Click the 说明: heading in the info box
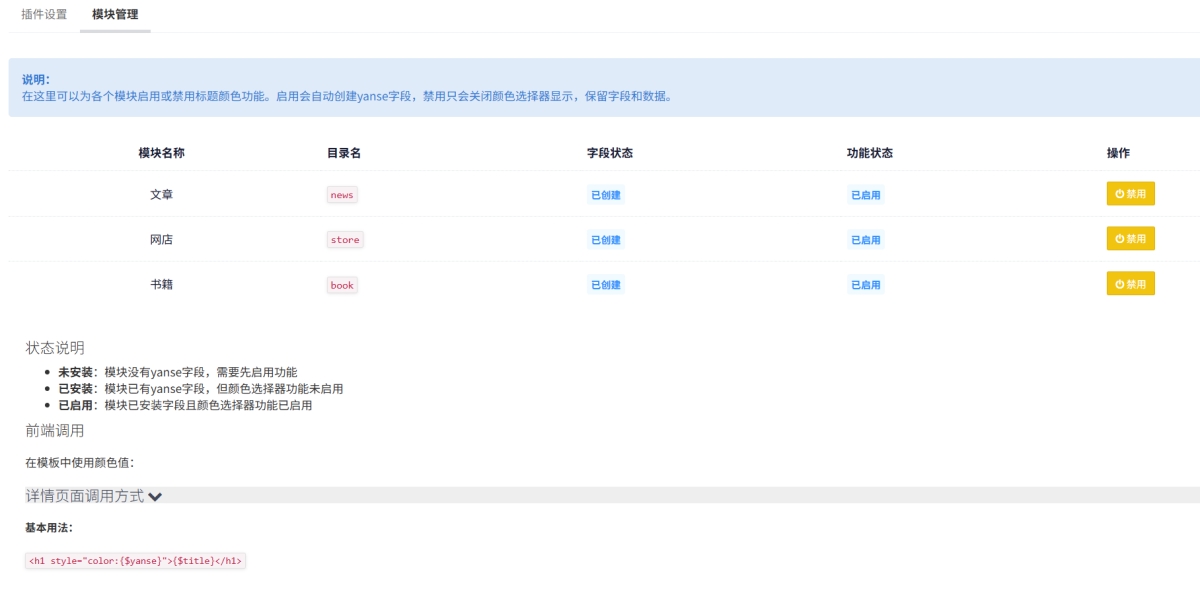1200x597 pixels. pyautogui.click(x=36, y=80)
